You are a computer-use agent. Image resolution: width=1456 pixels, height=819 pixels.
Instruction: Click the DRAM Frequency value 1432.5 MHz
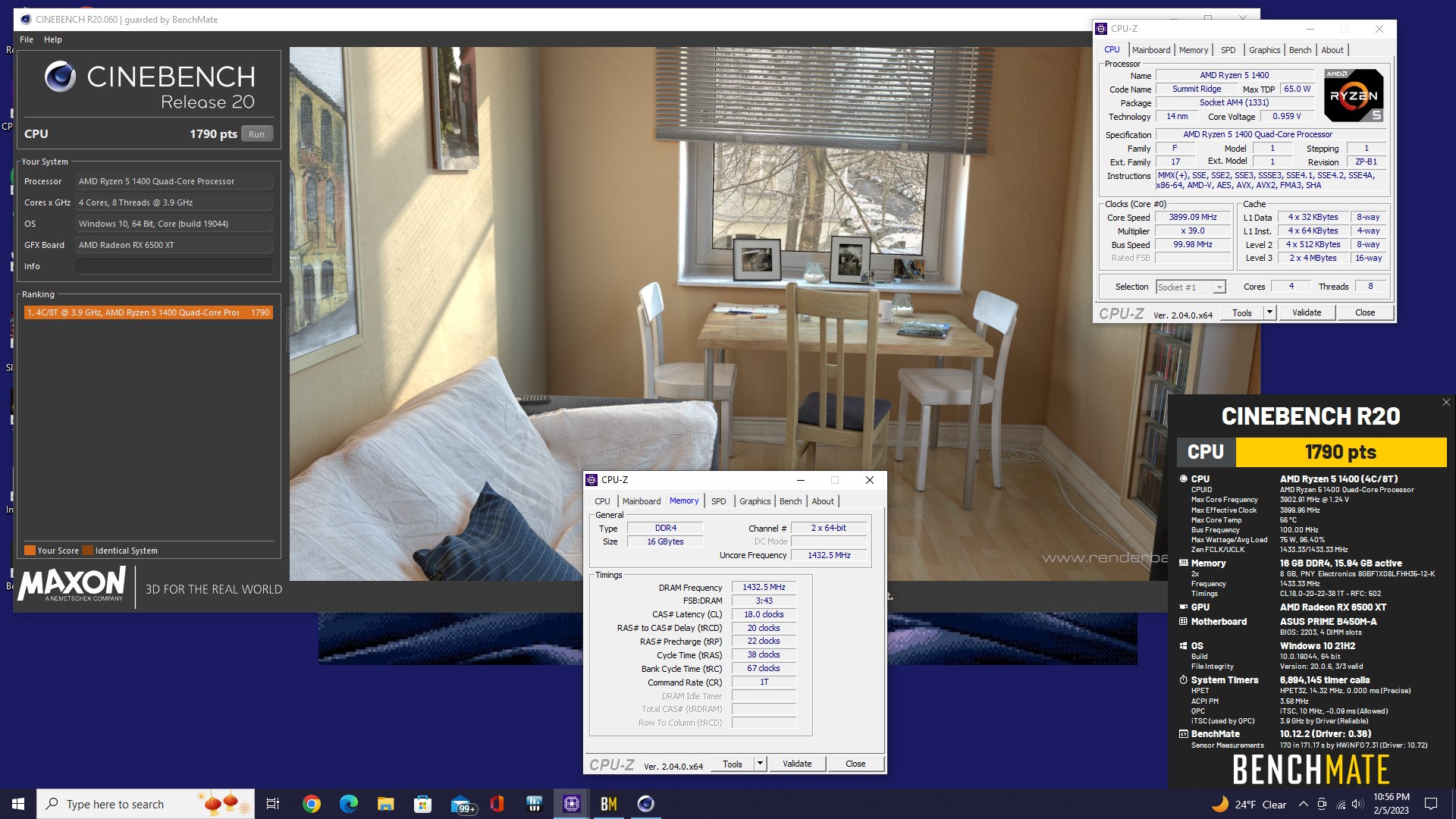764,587
